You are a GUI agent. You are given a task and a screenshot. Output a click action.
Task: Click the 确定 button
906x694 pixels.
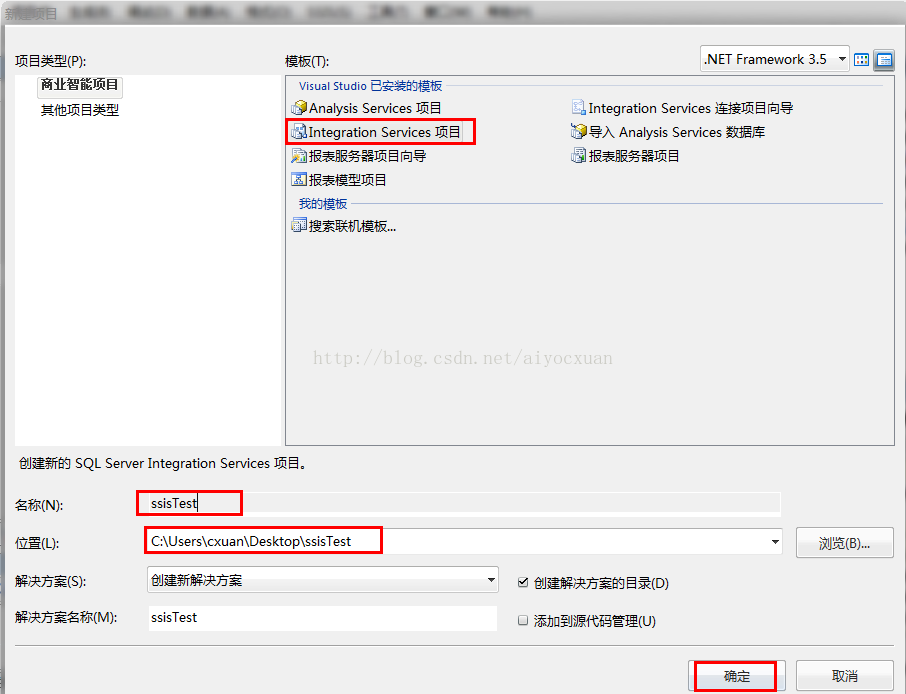click(x=737, y=676)
